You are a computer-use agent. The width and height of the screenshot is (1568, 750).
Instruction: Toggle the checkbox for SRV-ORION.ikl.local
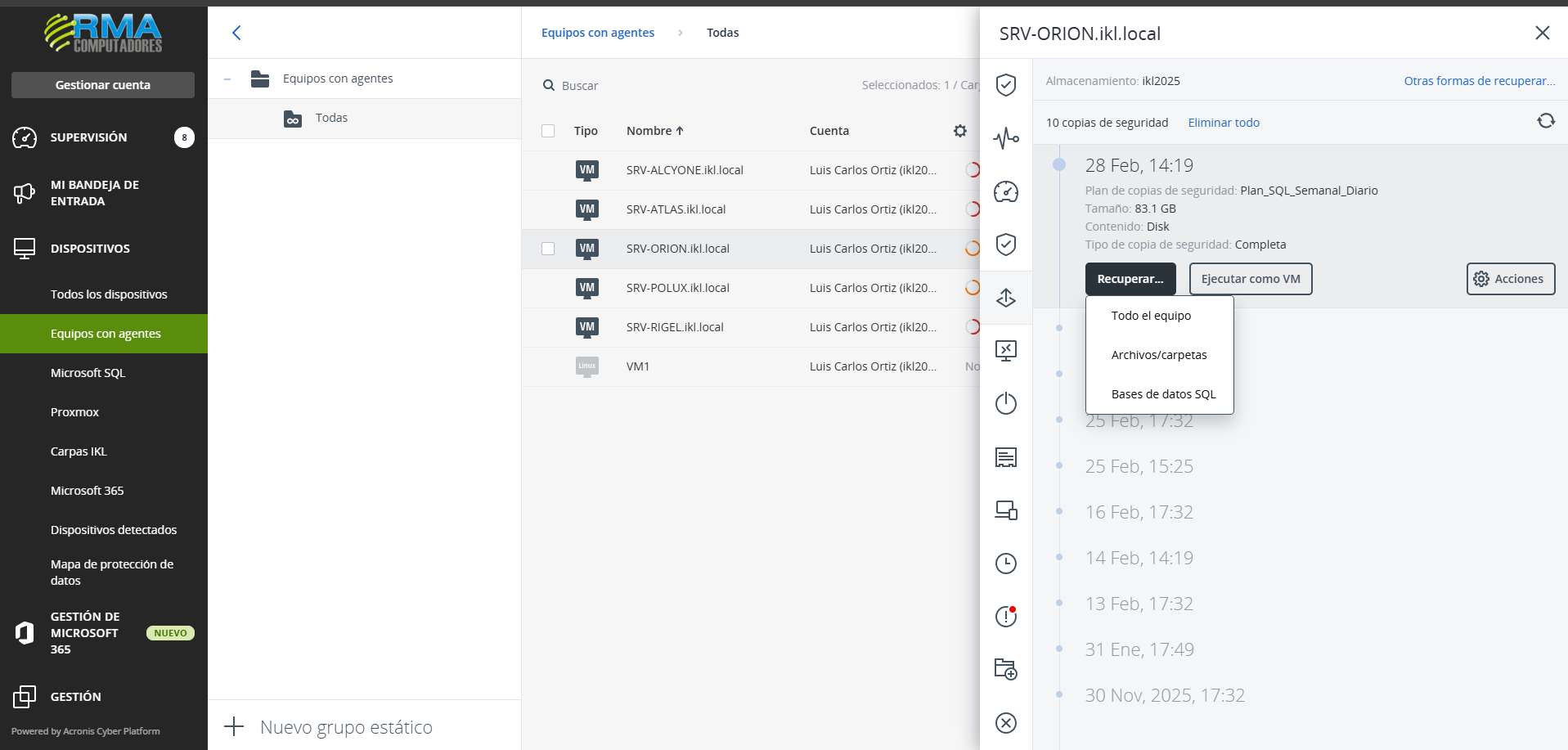point(548,249)
